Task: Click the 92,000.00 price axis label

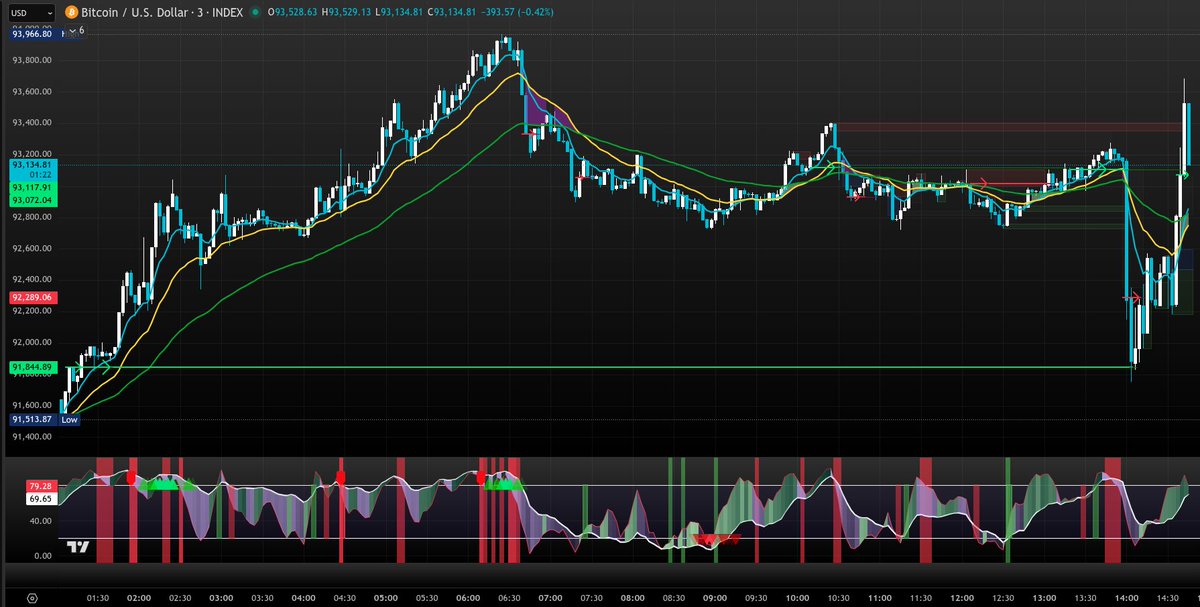Action: tap(31, 342)
